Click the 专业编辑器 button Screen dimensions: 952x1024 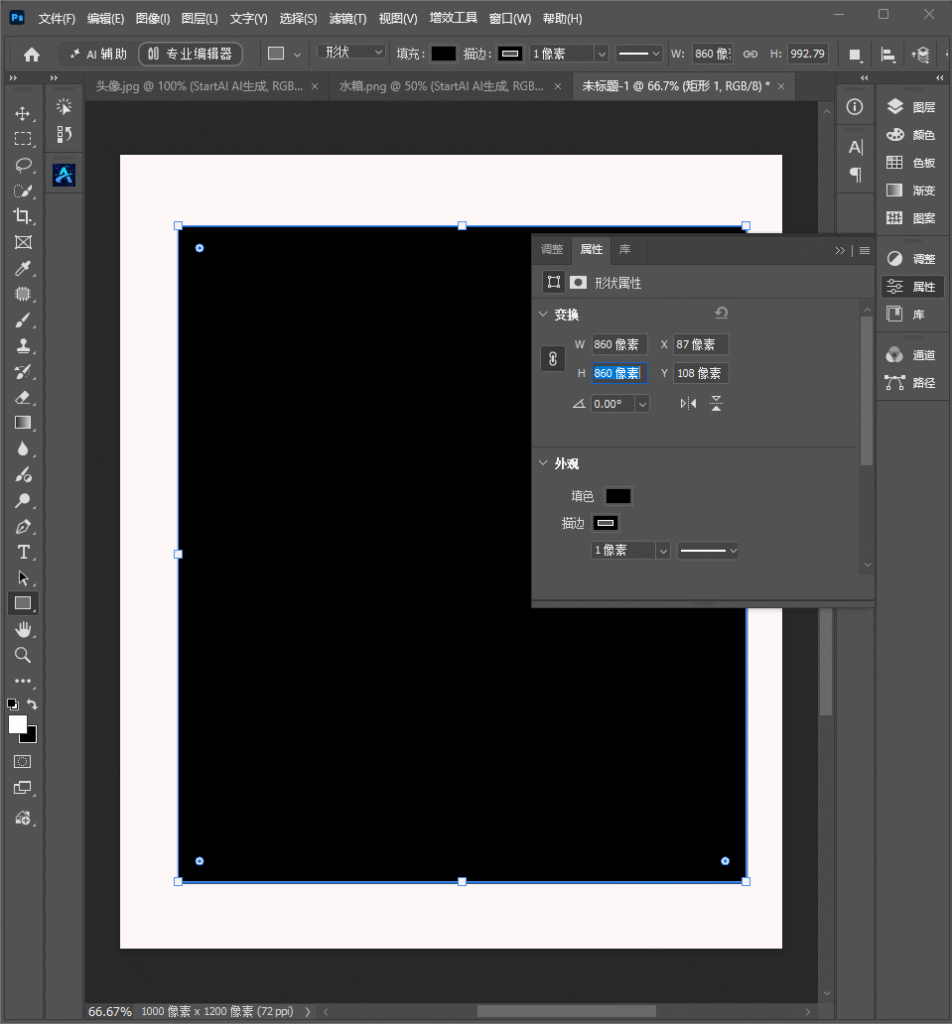point(191,54)
